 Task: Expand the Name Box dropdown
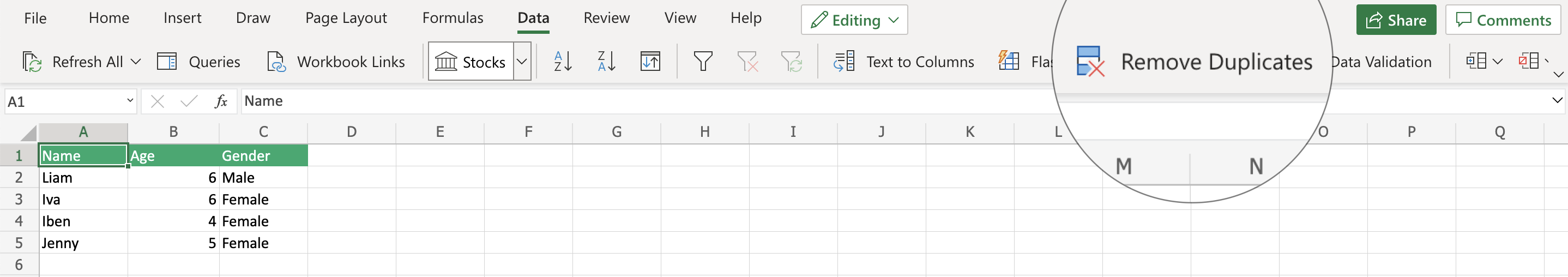coord(130,100)
